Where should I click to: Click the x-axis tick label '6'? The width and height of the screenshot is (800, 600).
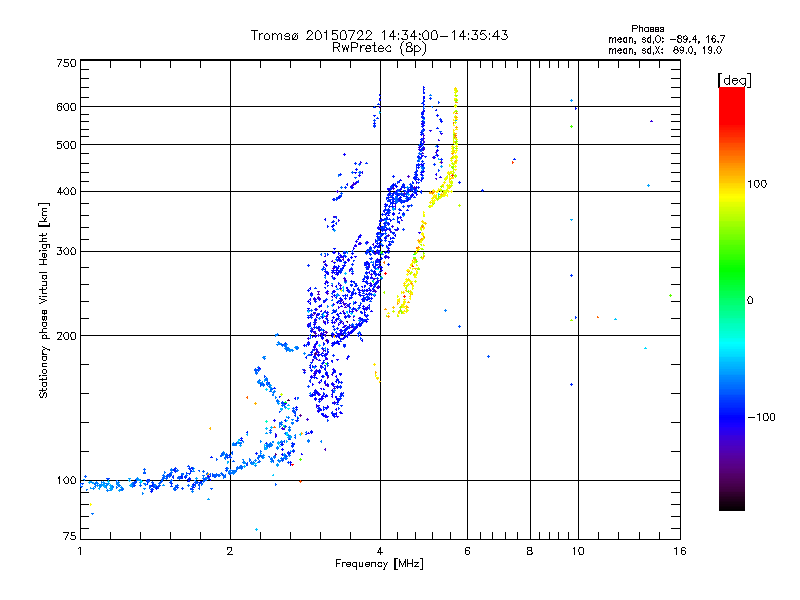pyautogui.click(x=467, y=551)
